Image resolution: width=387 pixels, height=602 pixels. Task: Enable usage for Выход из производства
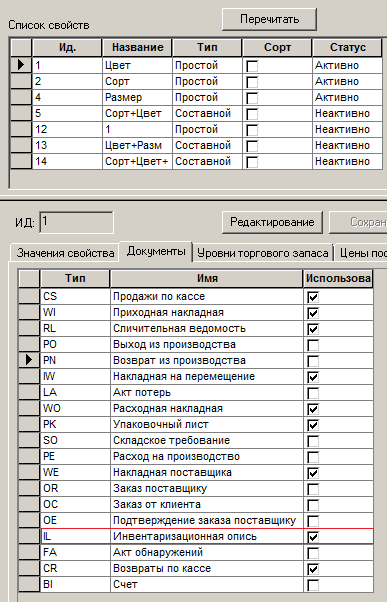(x=313, y=345)
